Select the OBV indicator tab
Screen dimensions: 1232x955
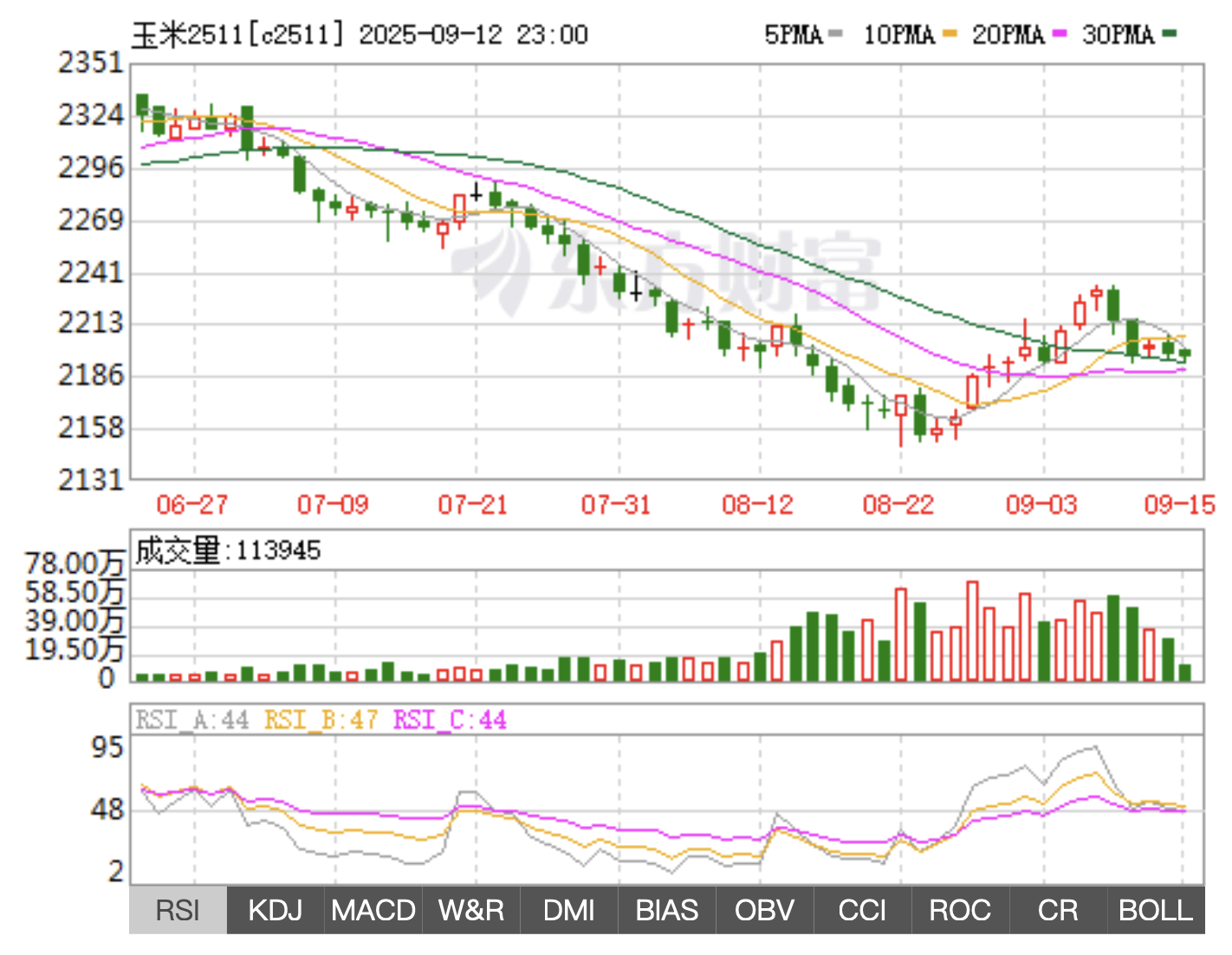point(765,910)
